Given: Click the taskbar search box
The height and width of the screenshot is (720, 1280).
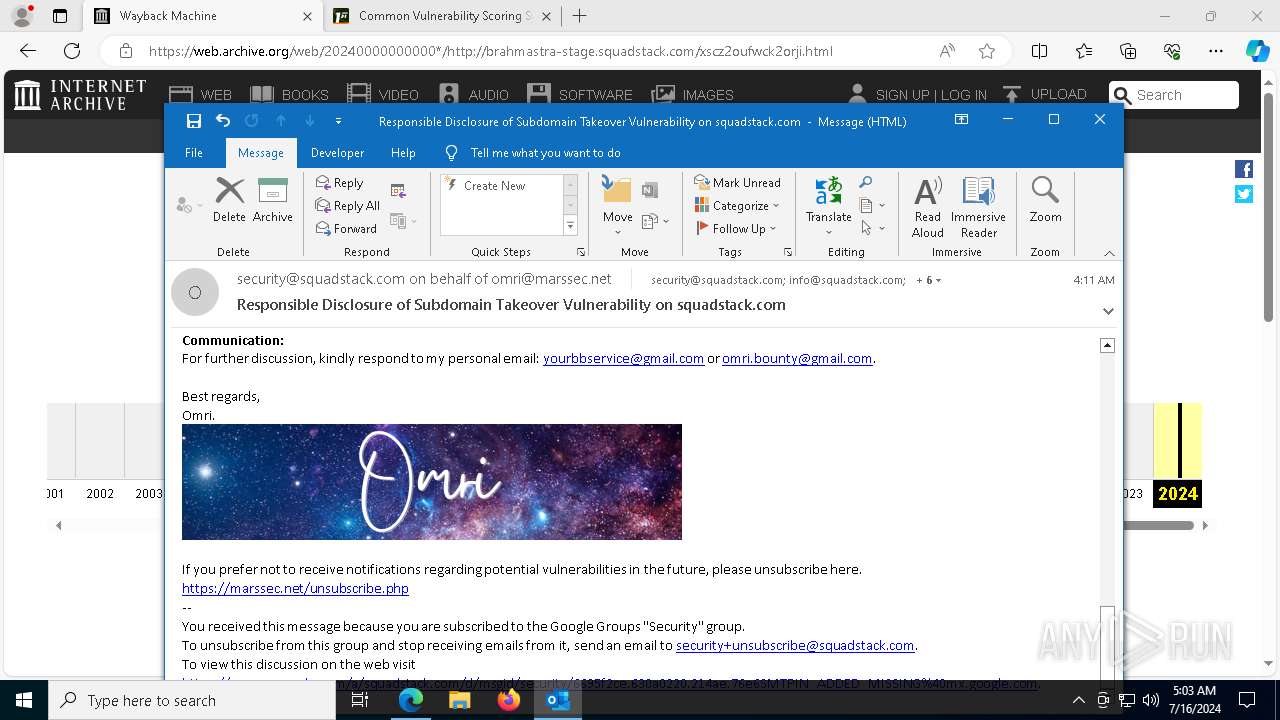Looking at the screenshot, I should coord(192,700).
